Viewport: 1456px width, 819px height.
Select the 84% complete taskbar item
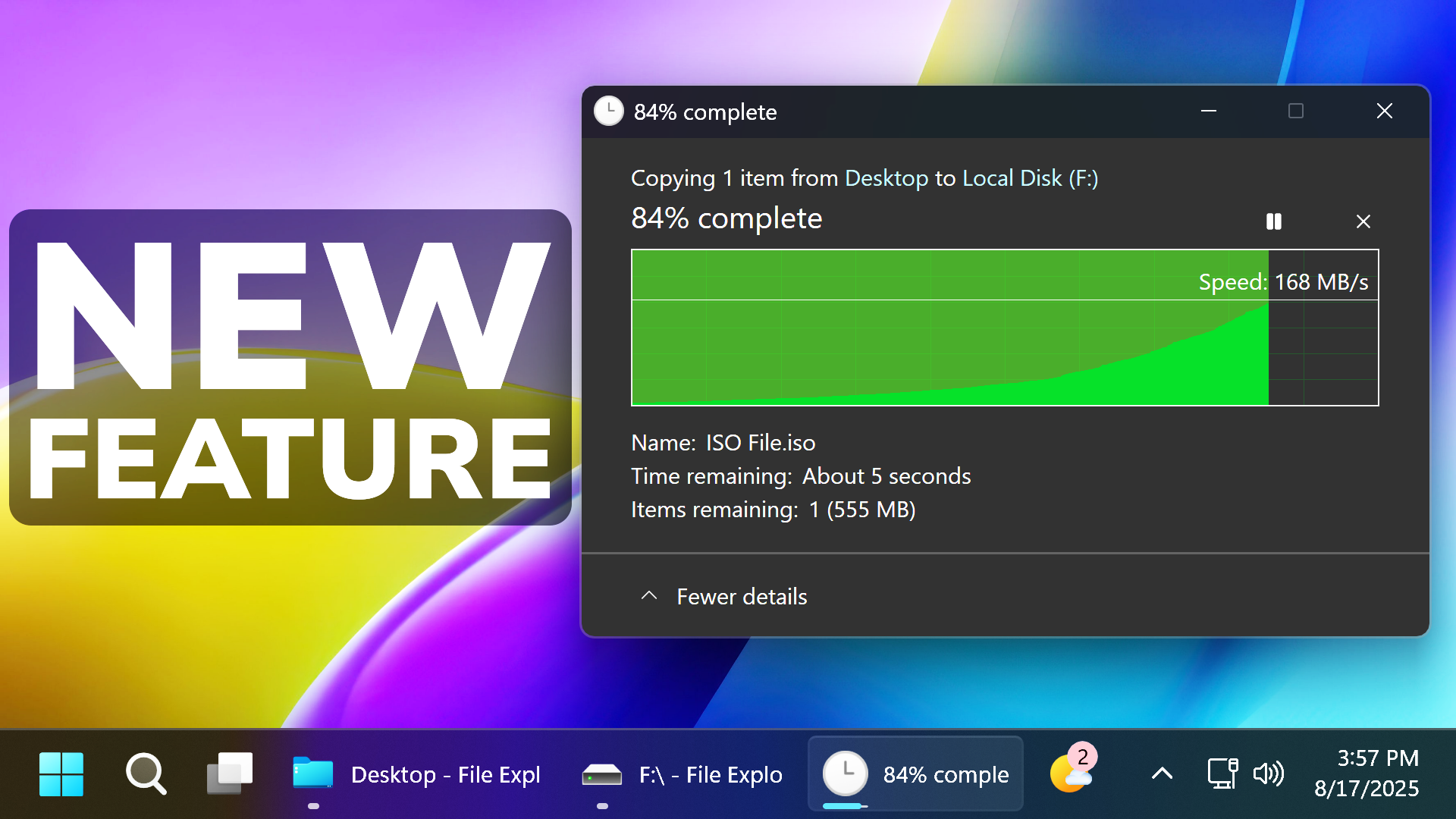pyautogui.click(x=915, y=774)
